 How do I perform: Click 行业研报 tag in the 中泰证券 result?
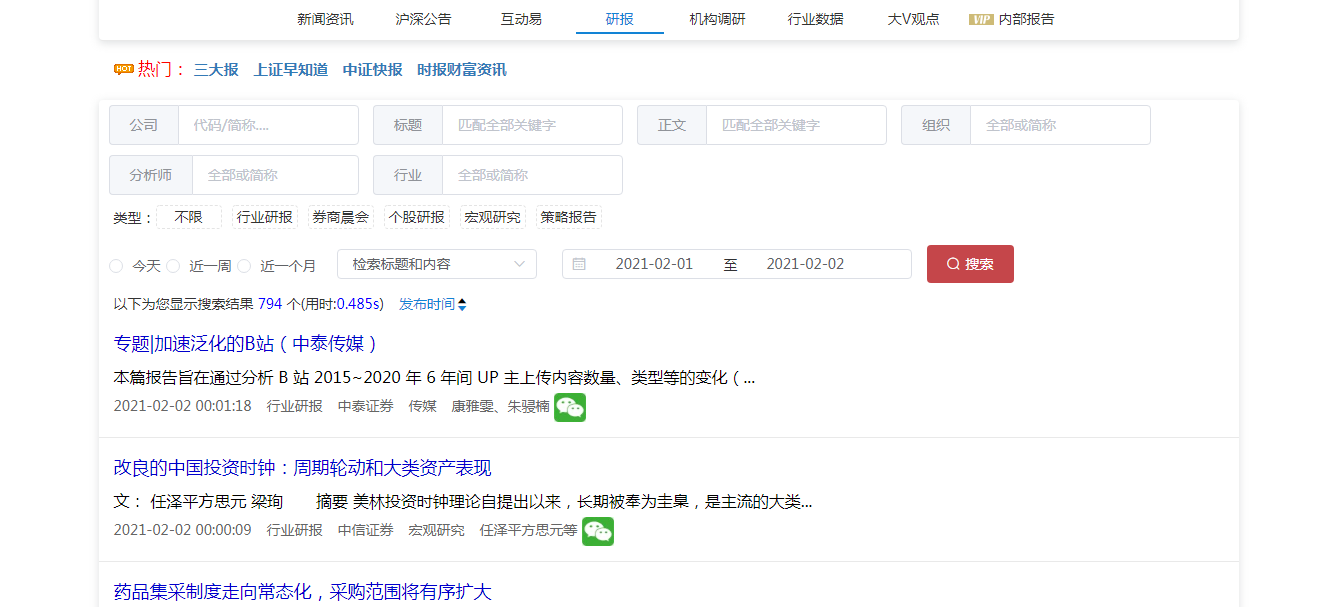click(x=295, y=406)
